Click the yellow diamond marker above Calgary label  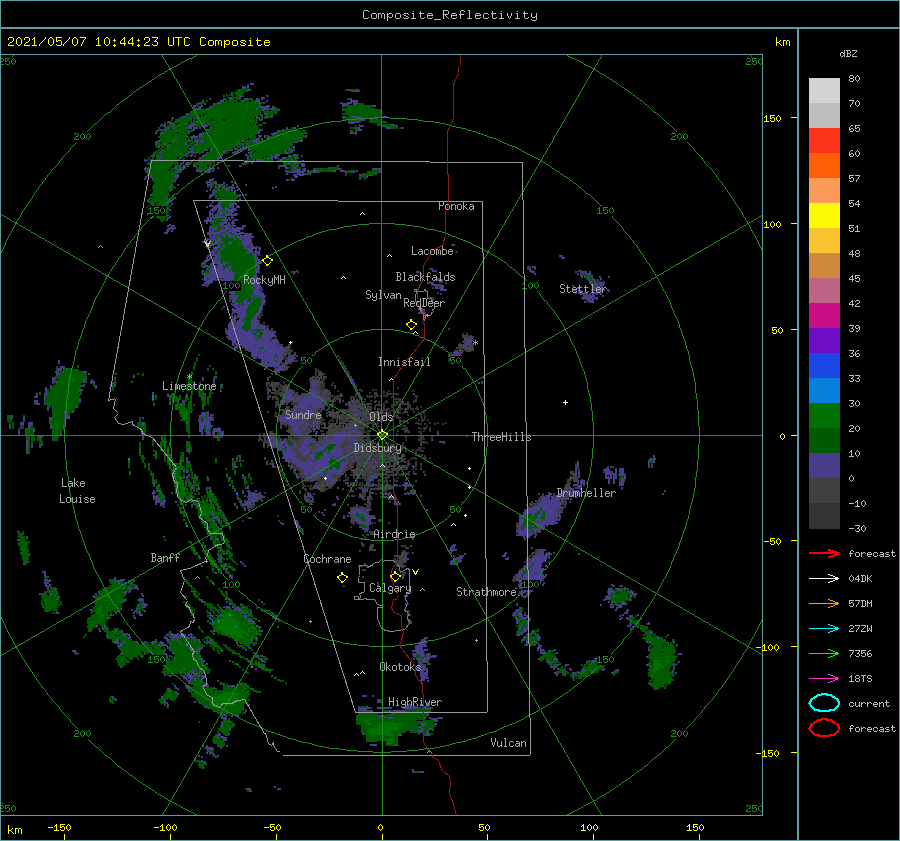(395, 576)
